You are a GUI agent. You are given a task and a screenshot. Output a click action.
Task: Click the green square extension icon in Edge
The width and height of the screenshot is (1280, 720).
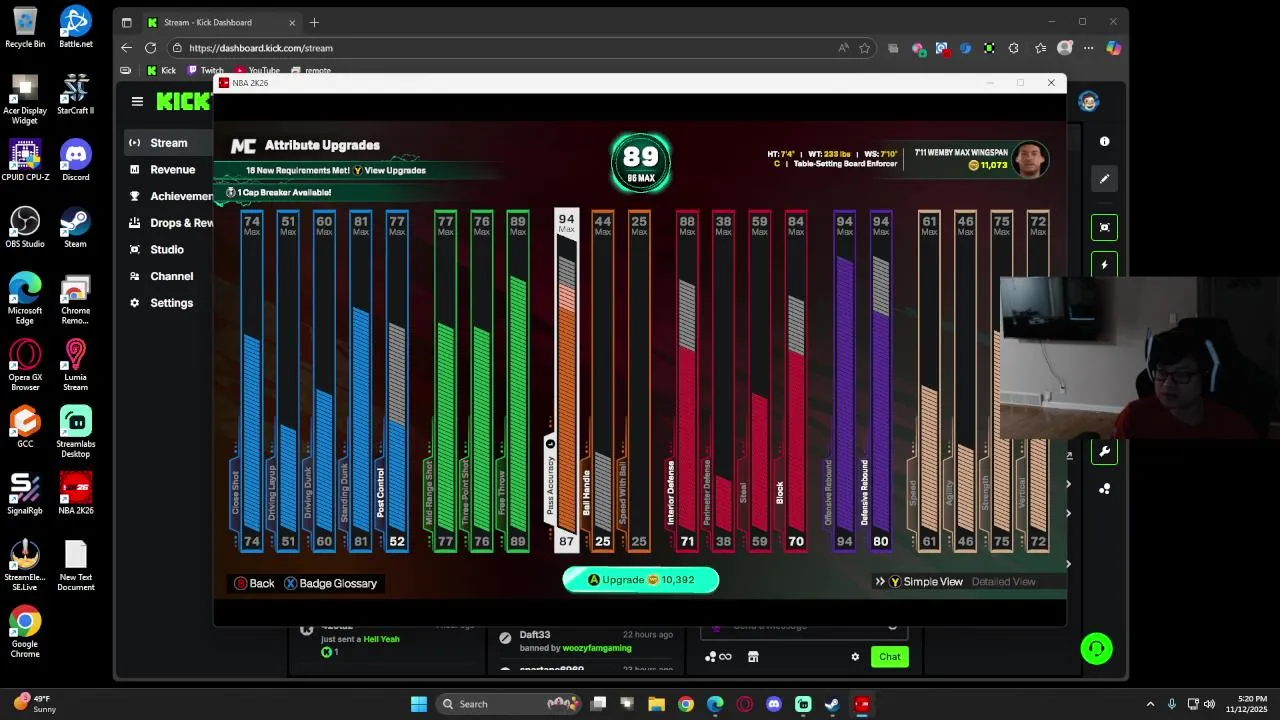pos(989,48)
